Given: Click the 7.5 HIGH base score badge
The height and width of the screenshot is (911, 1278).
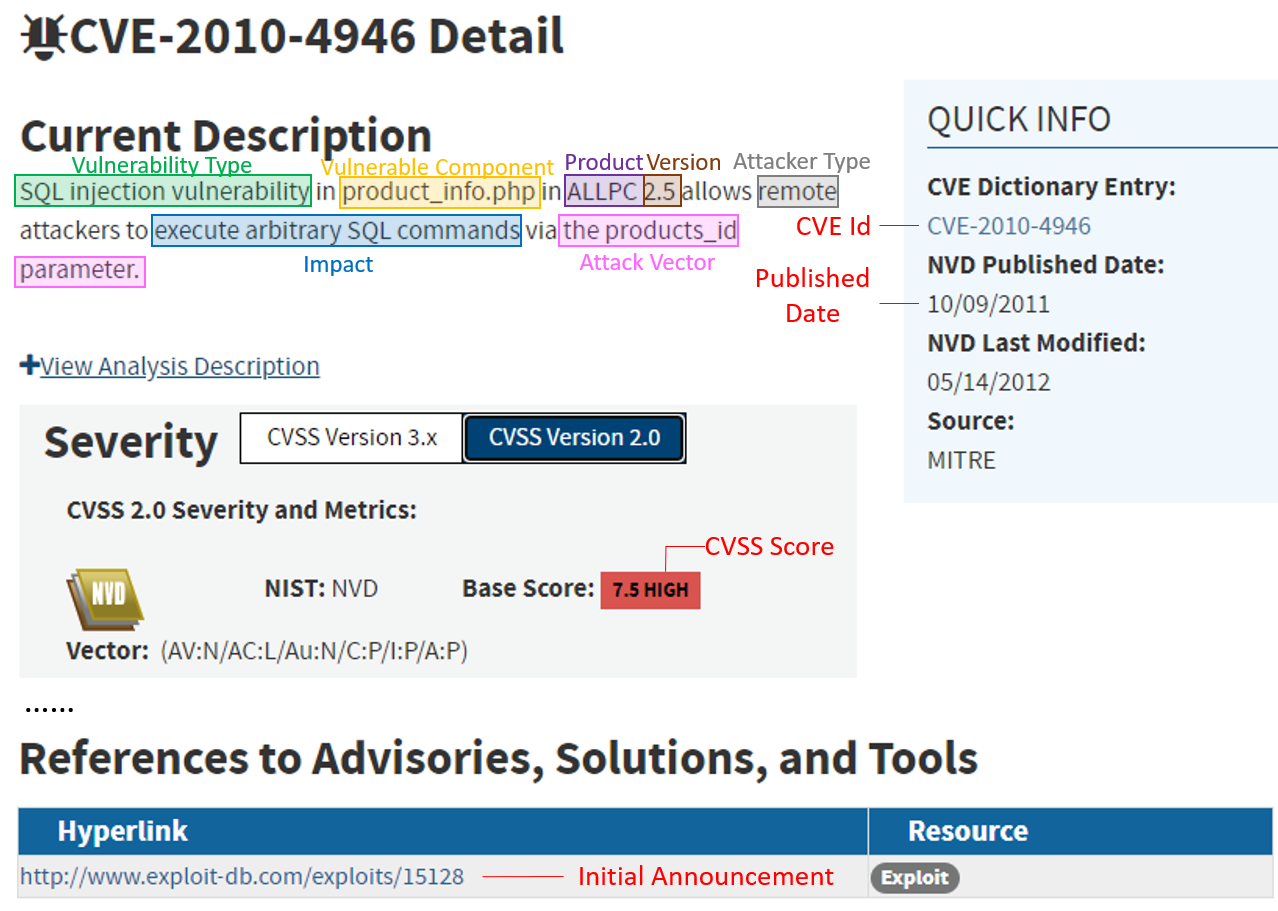Looking at the screenshot, I should (651, 590).
